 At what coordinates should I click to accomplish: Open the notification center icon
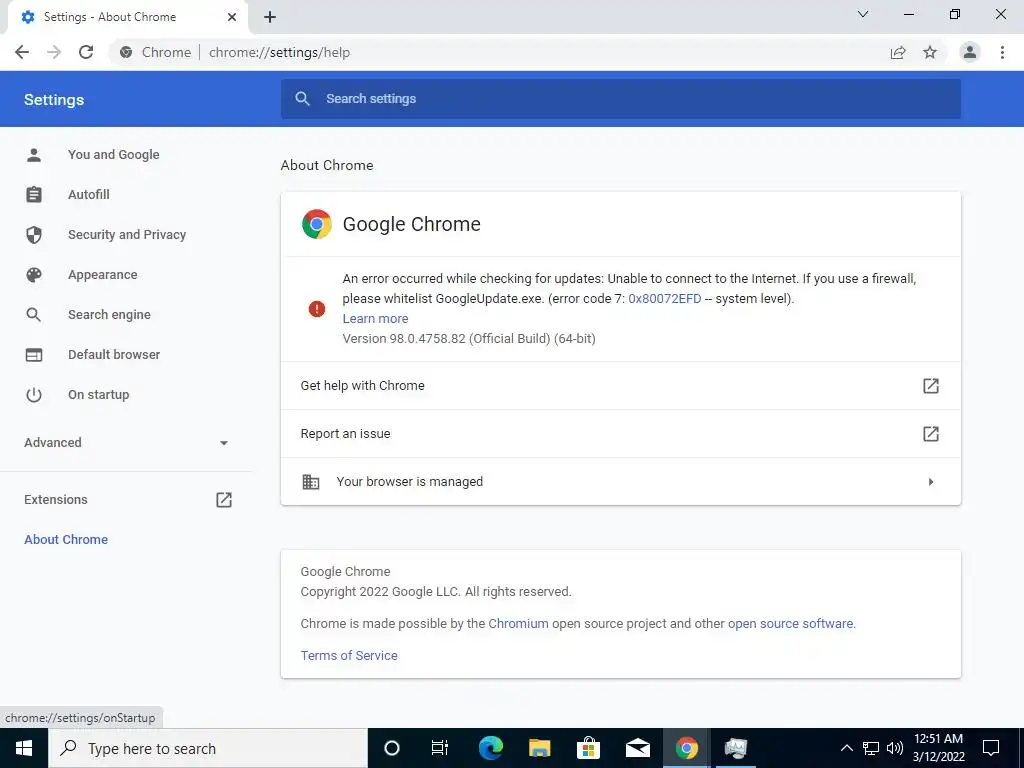coord(991,748)
